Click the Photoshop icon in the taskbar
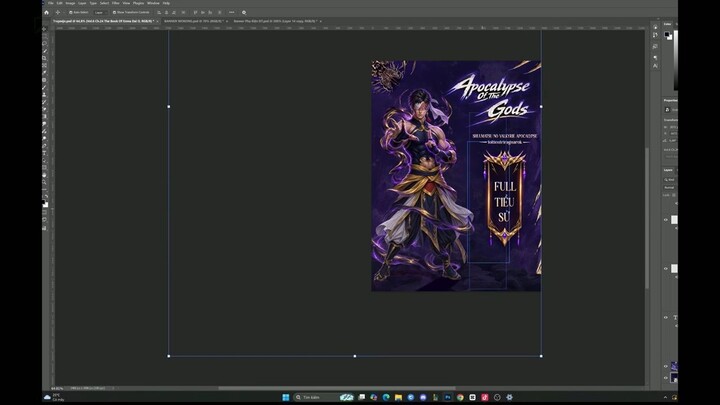720x405 pixels. click(x=448, y=397)
